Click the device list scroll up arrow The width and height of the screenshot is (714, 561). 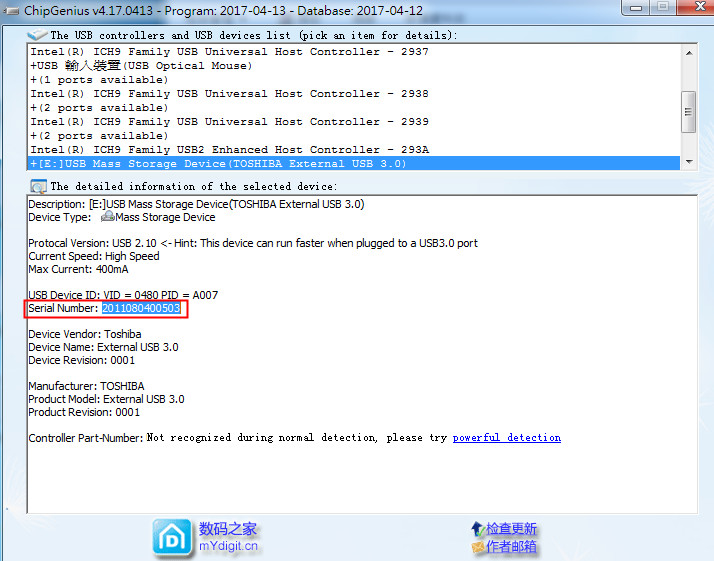[689, 53]
